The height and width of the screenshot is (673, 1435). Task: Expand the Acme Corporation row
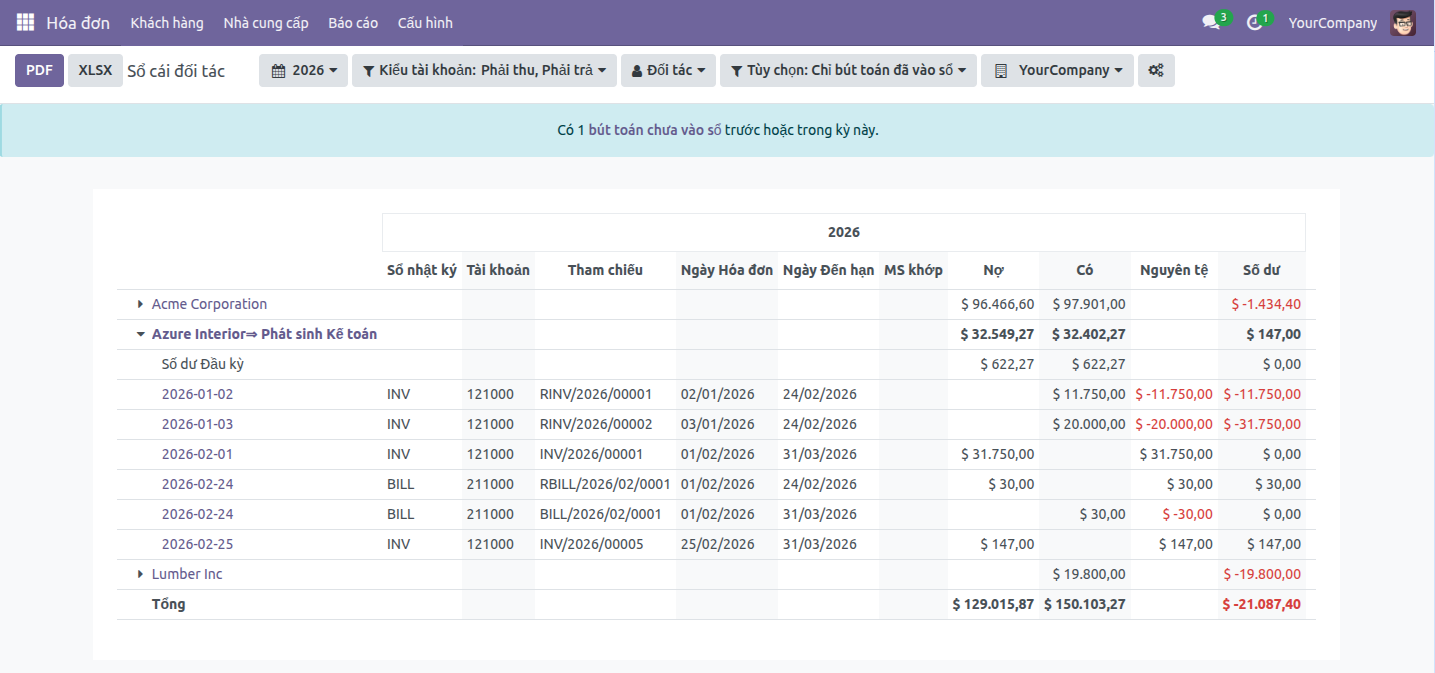(x=140, y=304)
